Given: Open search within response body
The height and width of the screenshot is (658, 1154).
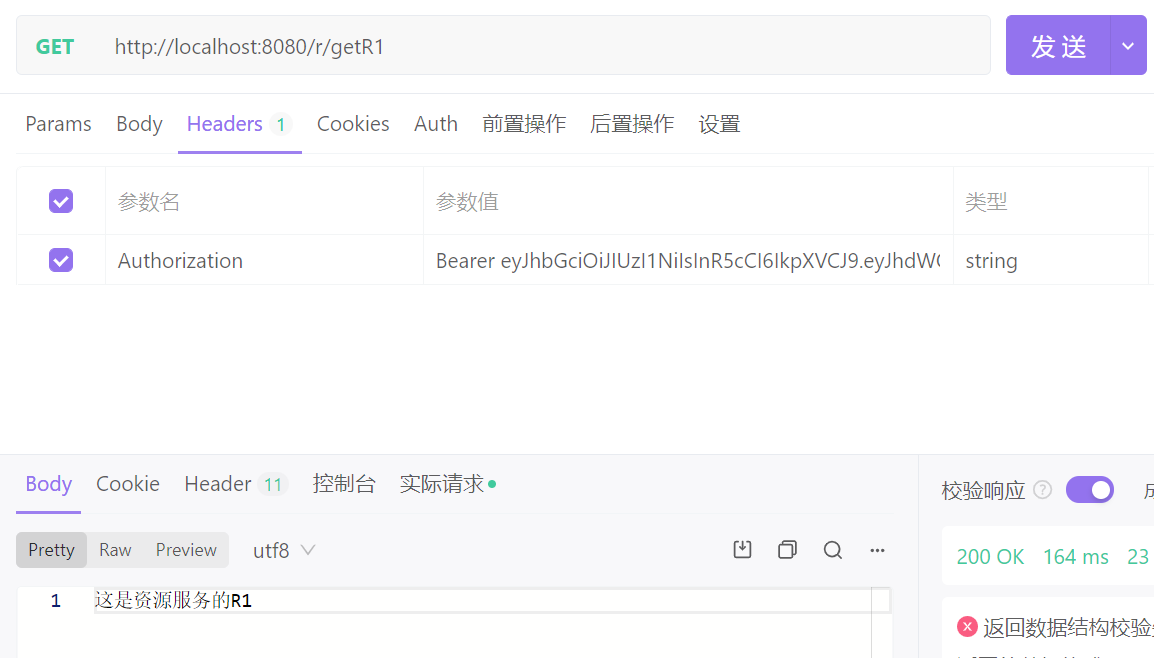Looking at the screenshot, I should [x=833, y=549].
